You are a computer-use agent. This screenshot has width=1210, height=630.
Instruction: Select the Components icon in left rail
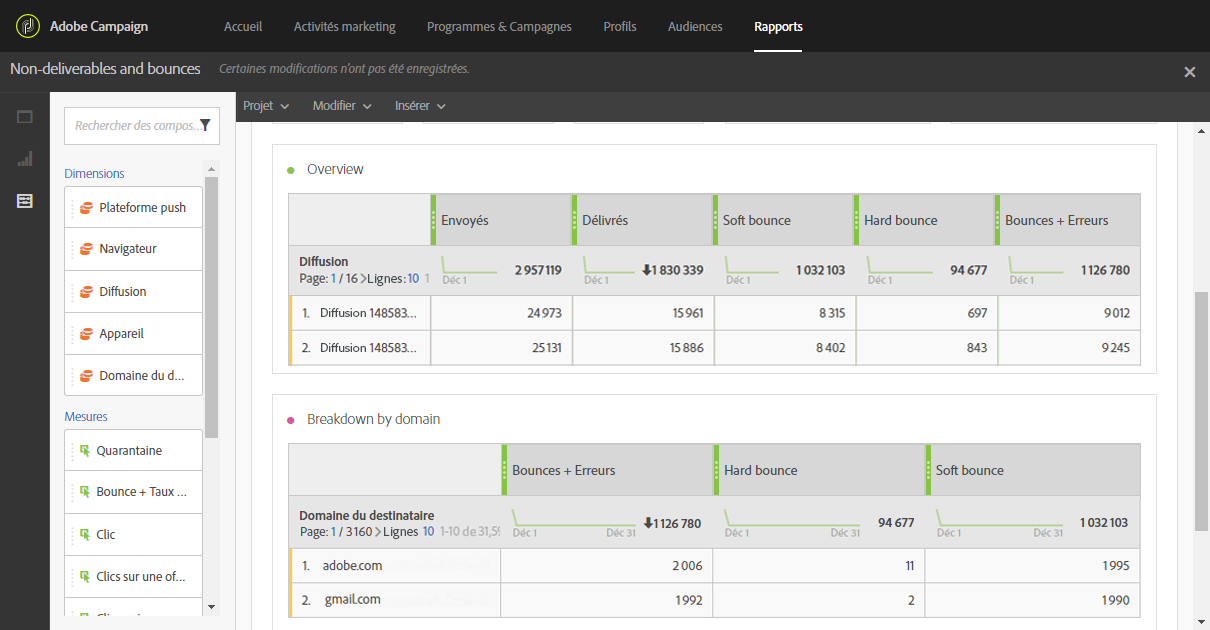coord(25,201)
